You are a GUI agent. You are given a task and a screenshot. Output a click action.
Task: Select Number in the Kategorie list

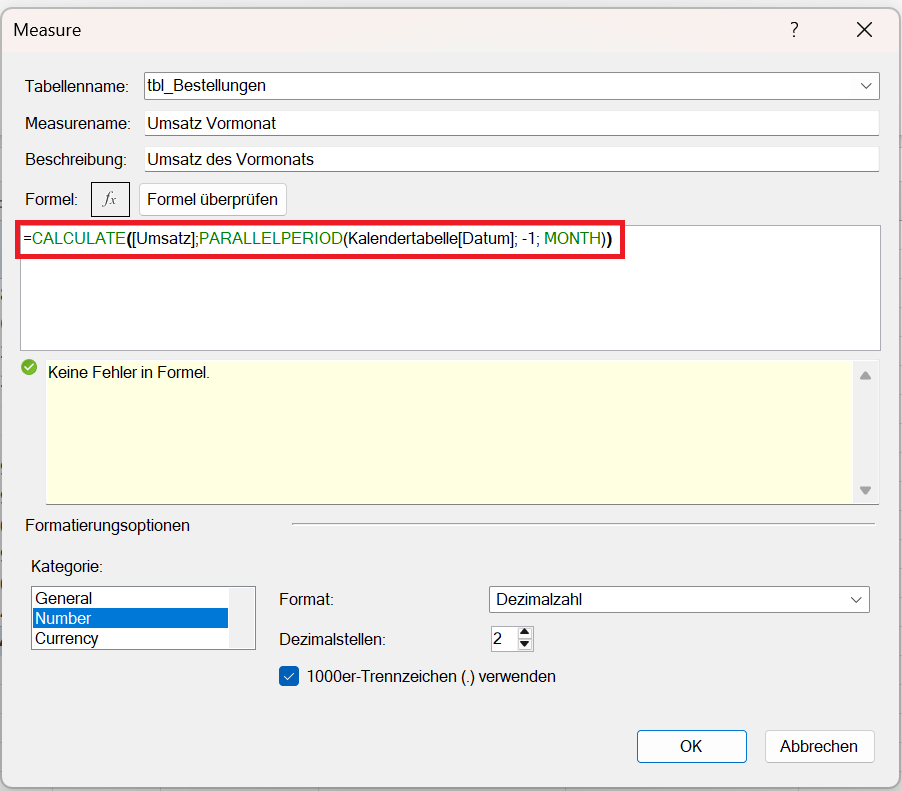(64, 618)
